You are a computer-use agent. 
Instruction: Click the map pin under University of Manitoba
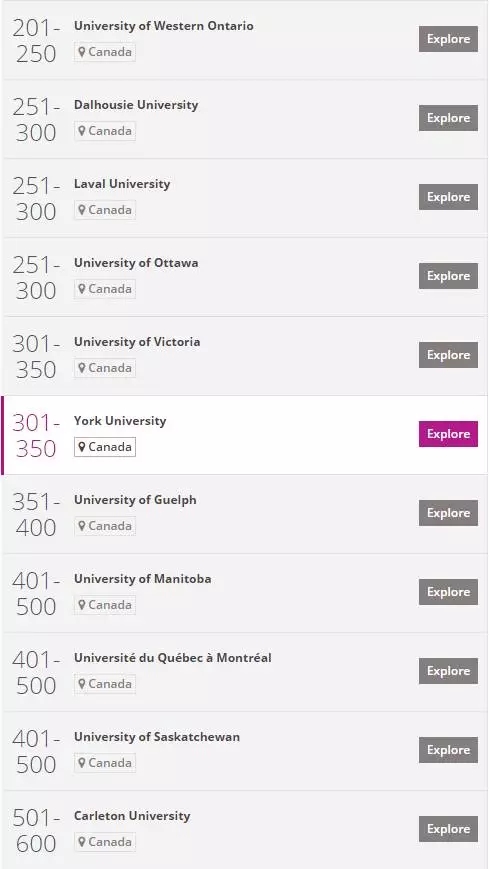point(82,605)
